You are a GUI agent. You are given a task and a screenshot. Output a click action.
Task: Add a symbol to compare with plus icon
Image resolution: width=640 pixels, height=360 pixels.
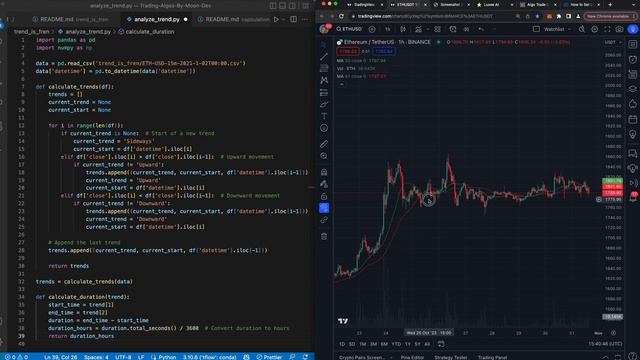[x=372, y=29]
